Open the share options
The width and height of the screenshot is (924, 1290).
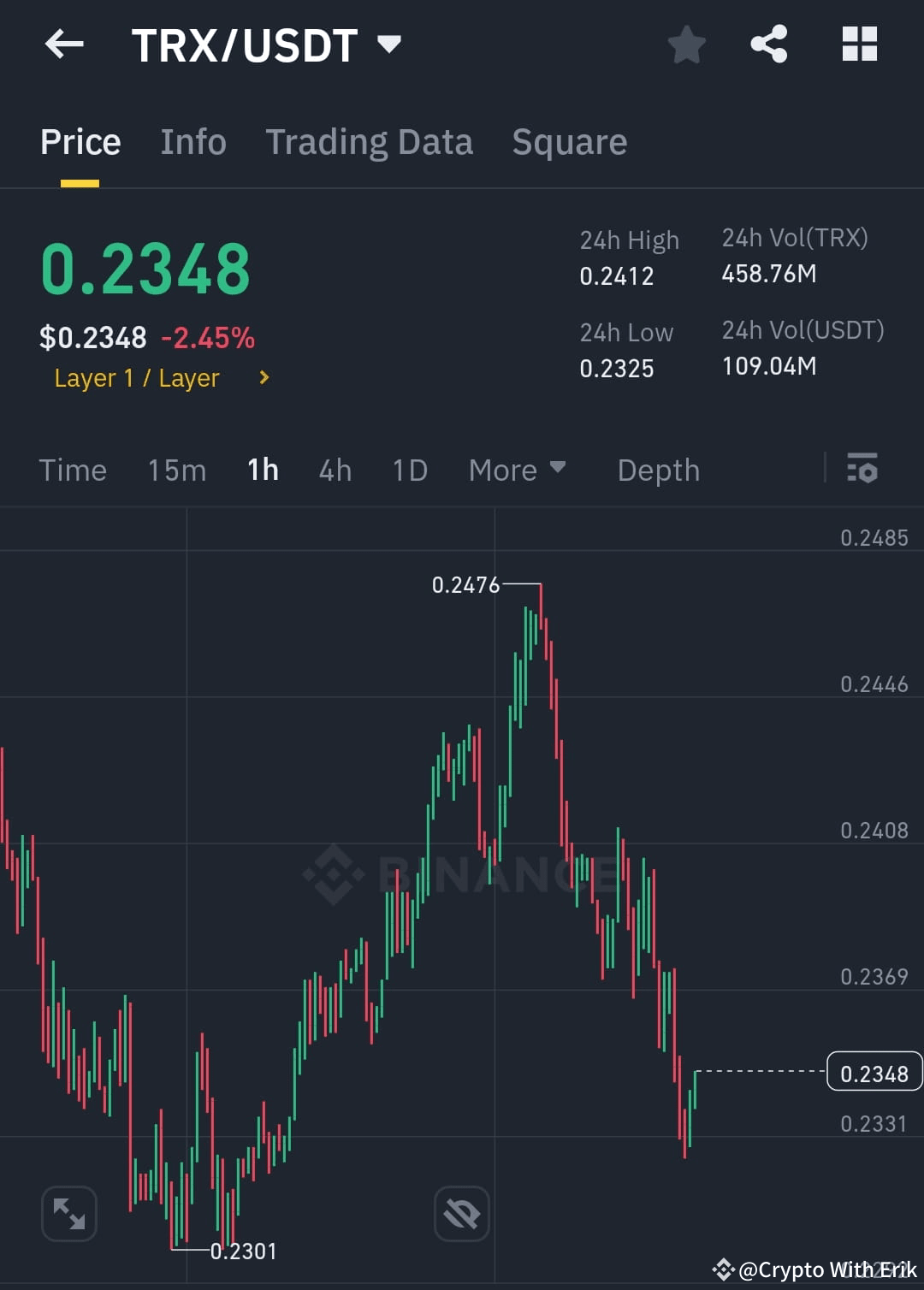click(x=768, y=44)
